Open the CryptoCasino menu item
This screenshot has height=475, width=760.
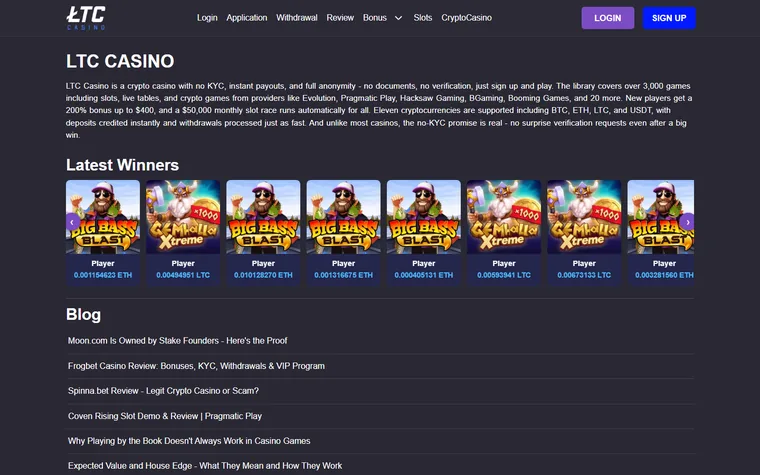pos(466,18)
